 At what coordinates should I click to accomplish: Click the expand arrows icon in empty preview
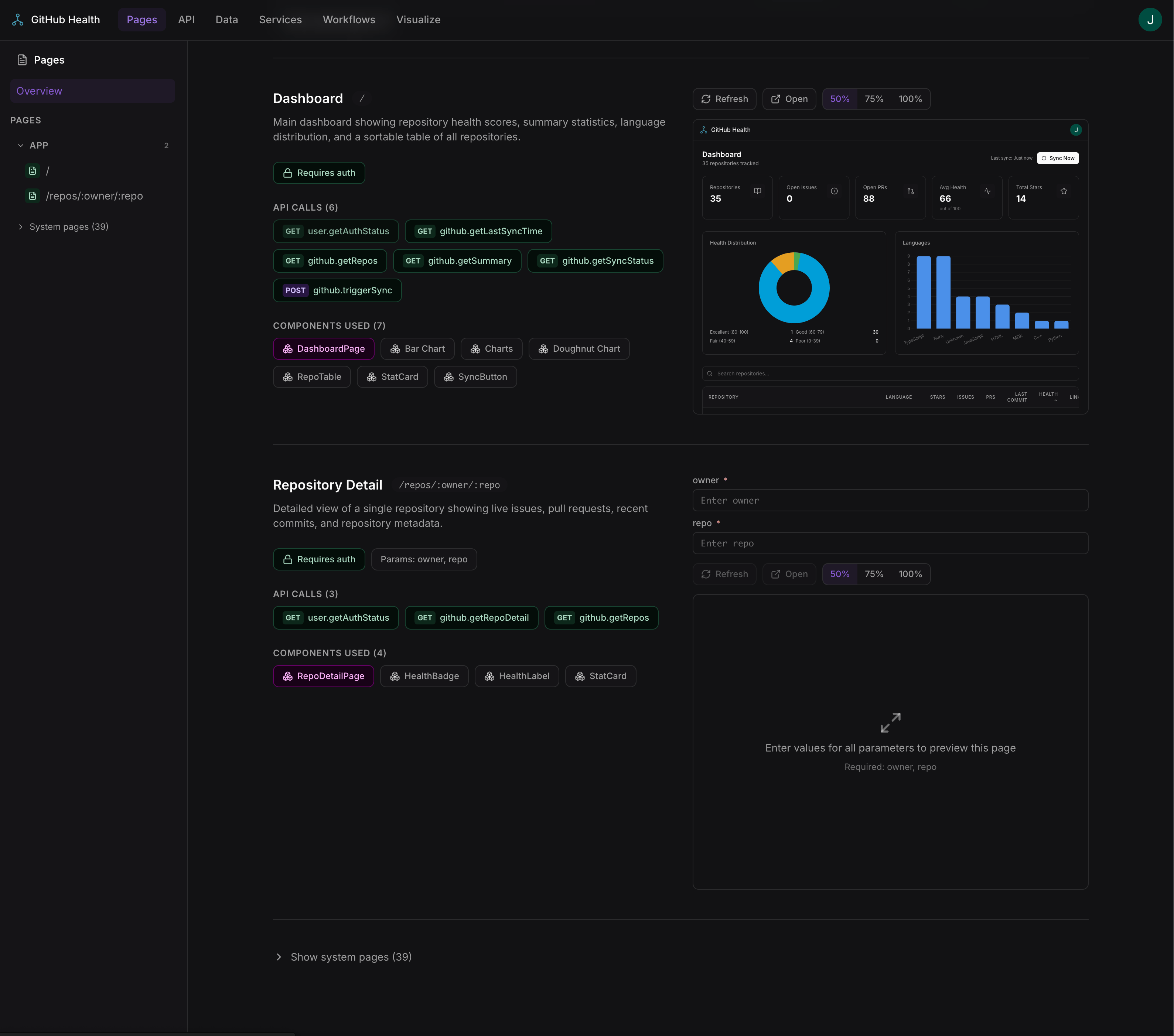click(x=890, y=723)
